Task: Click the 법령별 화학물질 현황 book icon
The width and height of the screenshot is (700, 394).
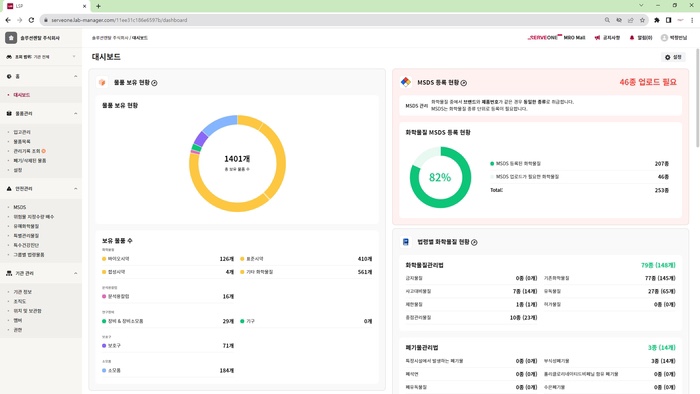Action: coord(406,242)
